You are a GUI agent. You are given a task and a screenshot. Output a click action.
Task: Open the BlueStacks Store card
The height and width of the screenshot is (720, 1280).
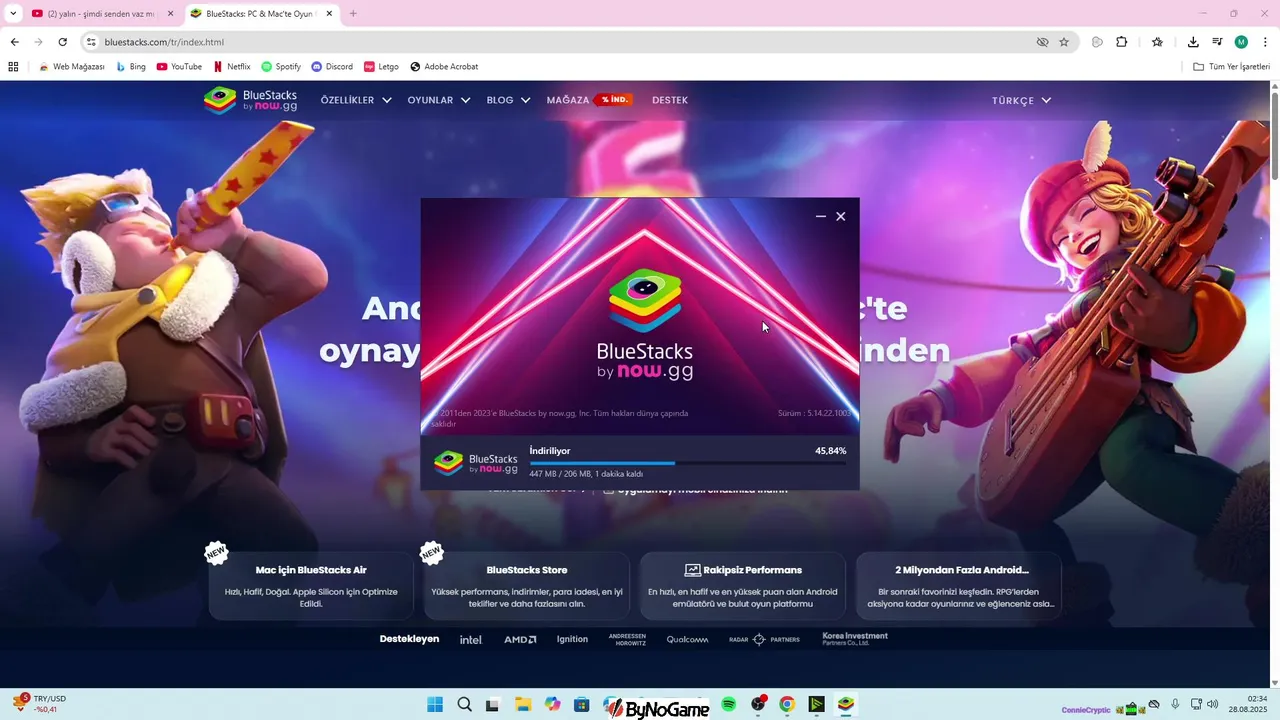pos(527,586)
